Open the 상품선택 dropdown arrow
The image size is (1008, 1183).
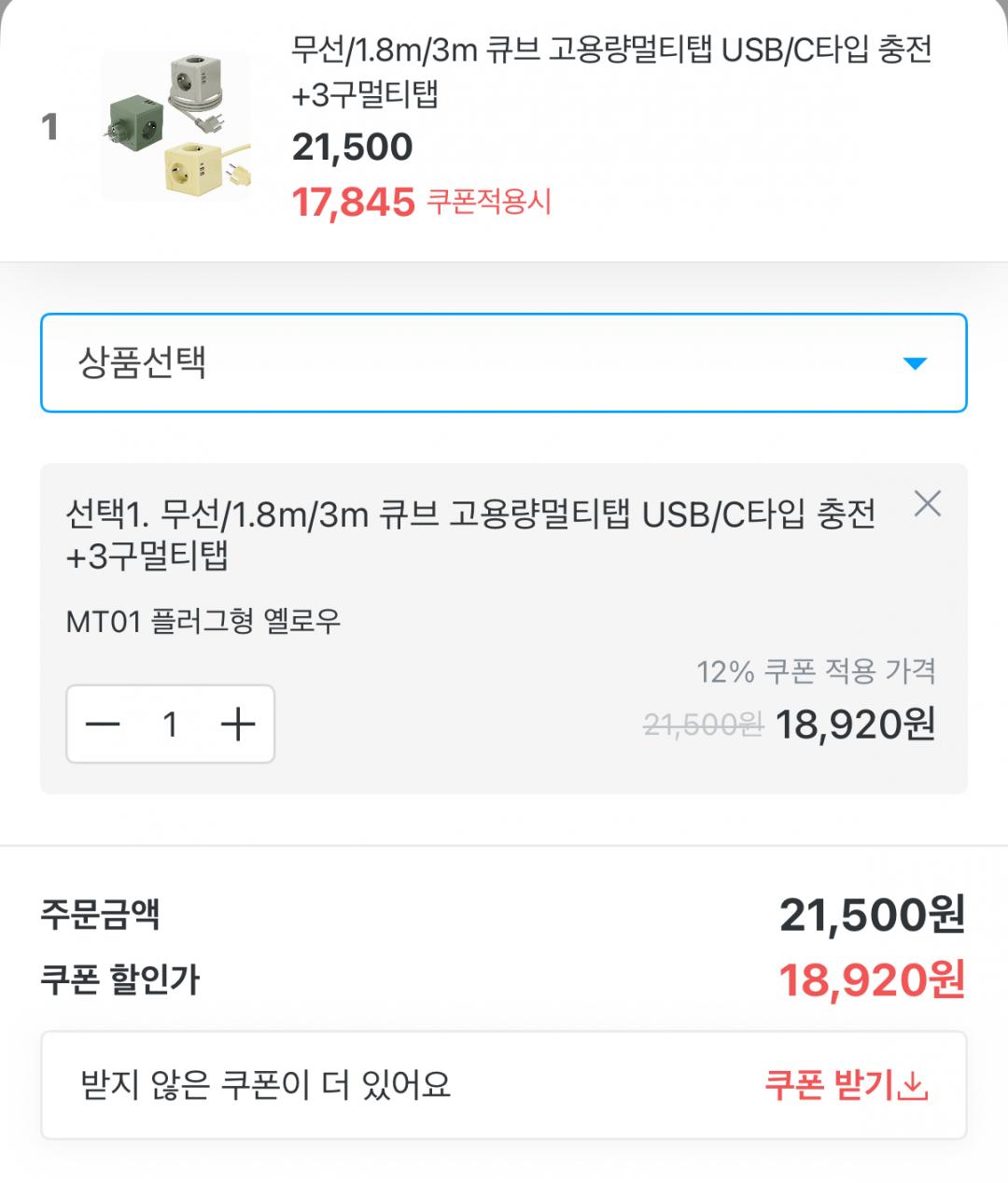(915, 363)
